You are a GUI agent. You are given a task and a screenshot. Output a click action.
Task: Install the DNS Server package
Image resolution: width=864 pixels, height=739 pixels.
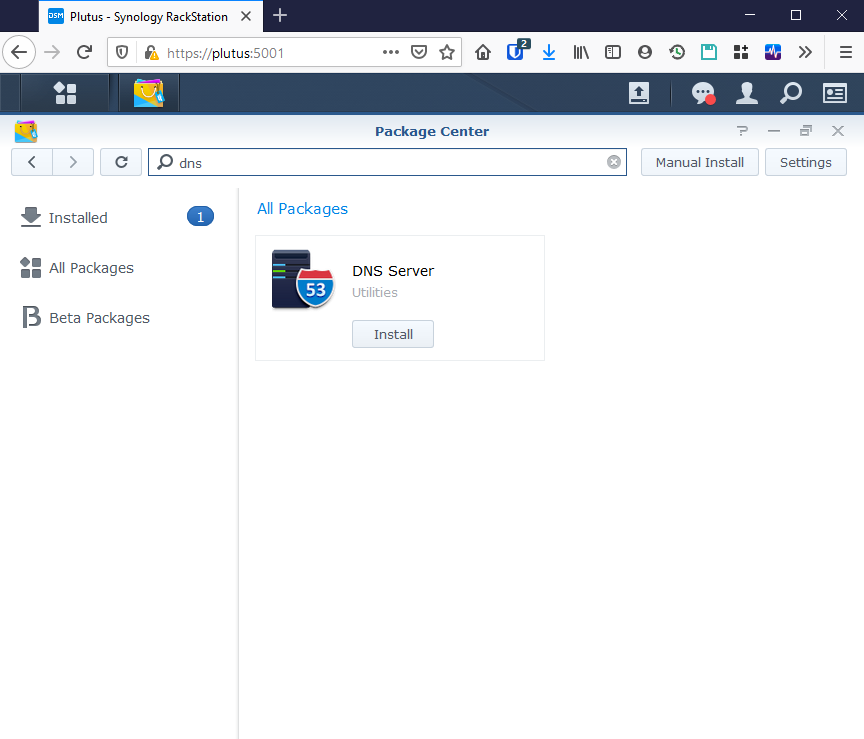click(393, 334)
